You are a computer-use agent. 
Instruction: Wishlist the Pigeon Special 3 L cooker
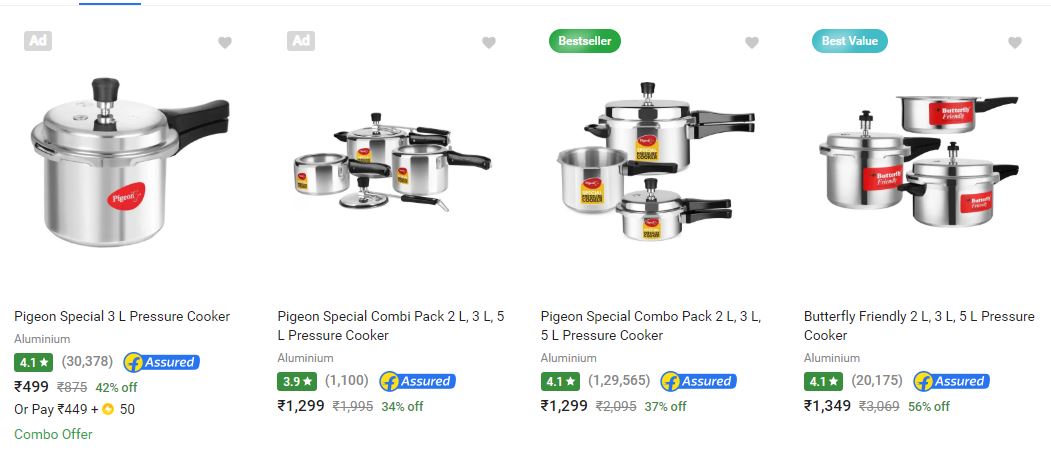(x=225, y=43)
